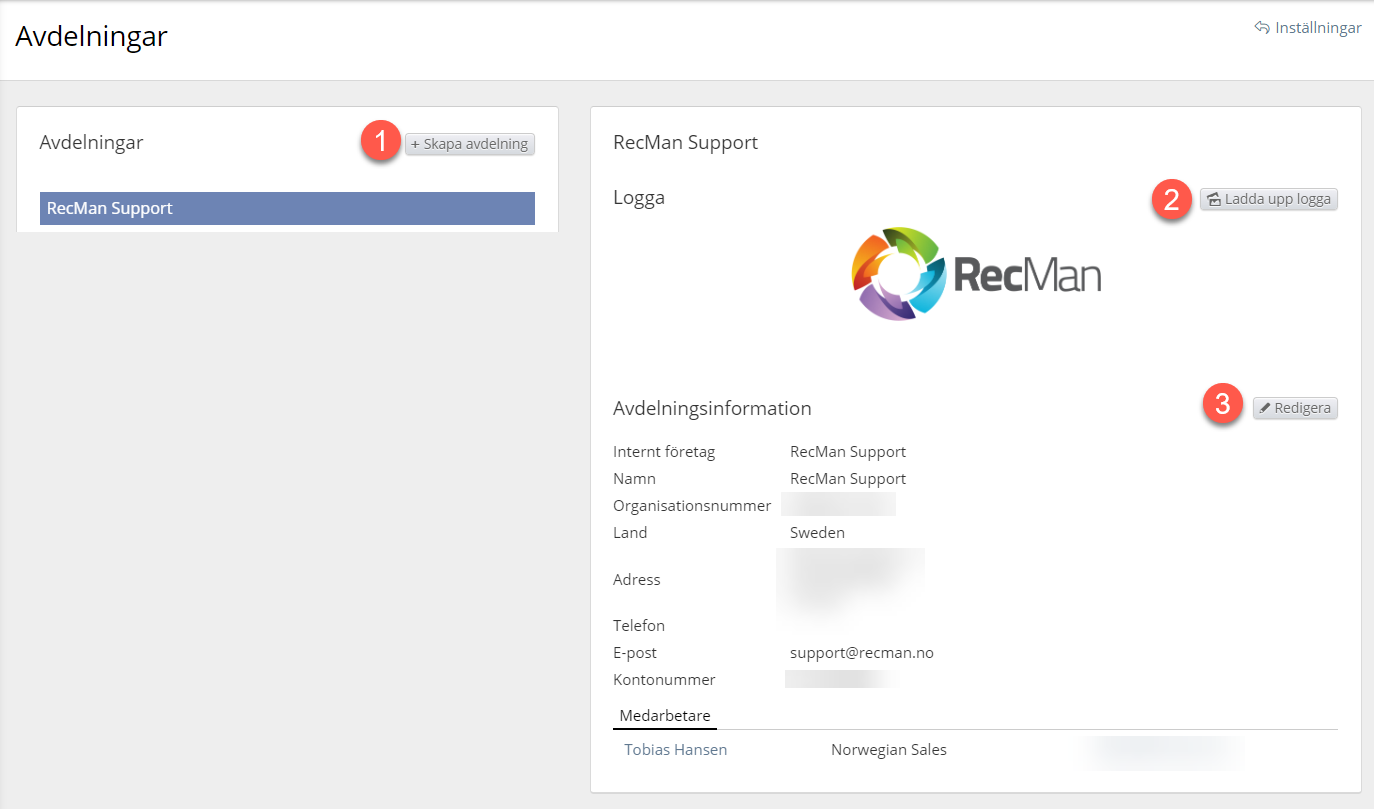Click the Avdelningar heading above the department list
This screenshot has width=1374, height=809.
click(x=91, y=142)
